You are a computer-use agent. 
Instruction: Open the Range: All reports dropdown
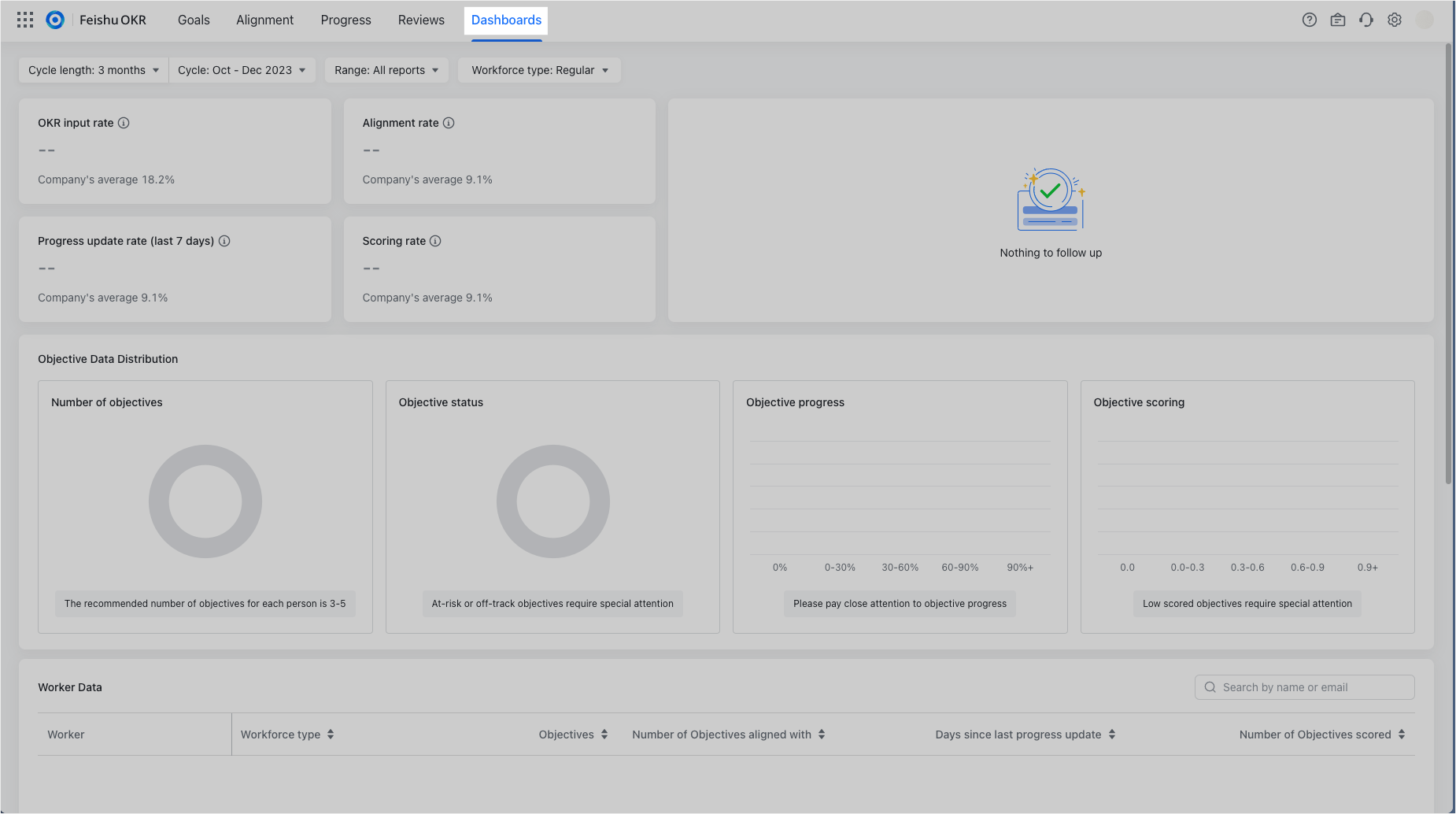[x=386, y=70]
